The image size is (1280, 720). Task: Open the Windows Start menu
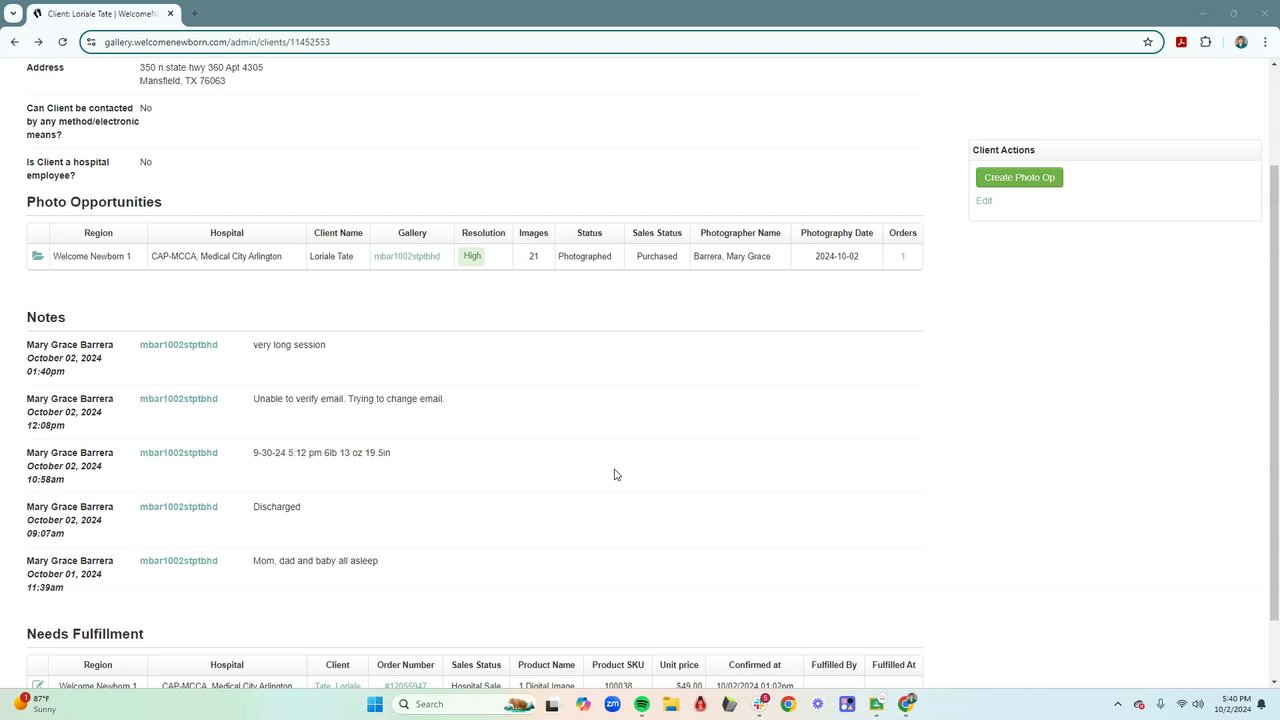[x=375, y=704]
